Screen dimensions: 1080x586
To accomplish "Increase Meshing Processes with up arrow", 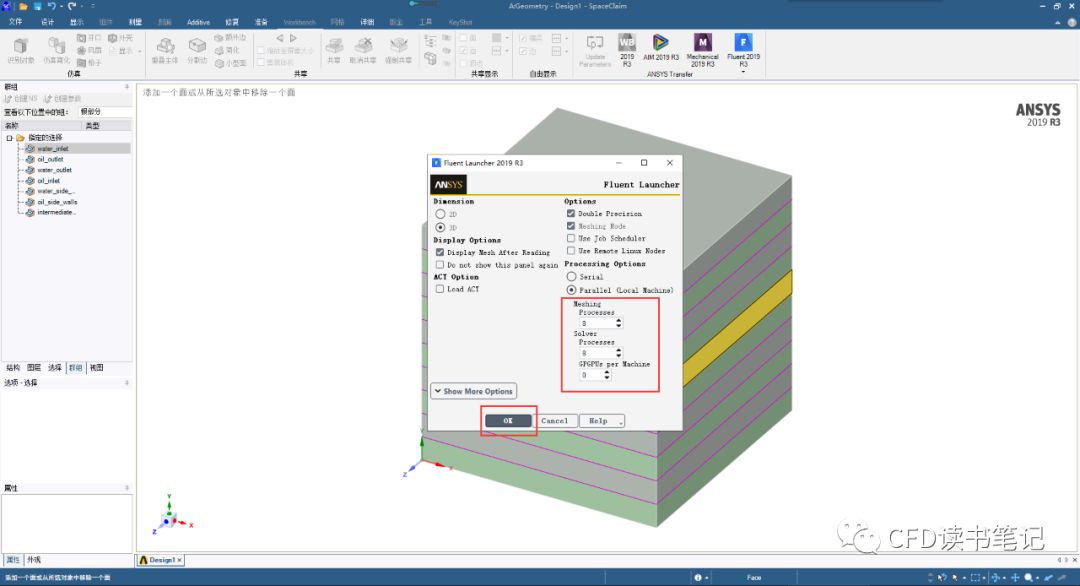I will [619, 320].
